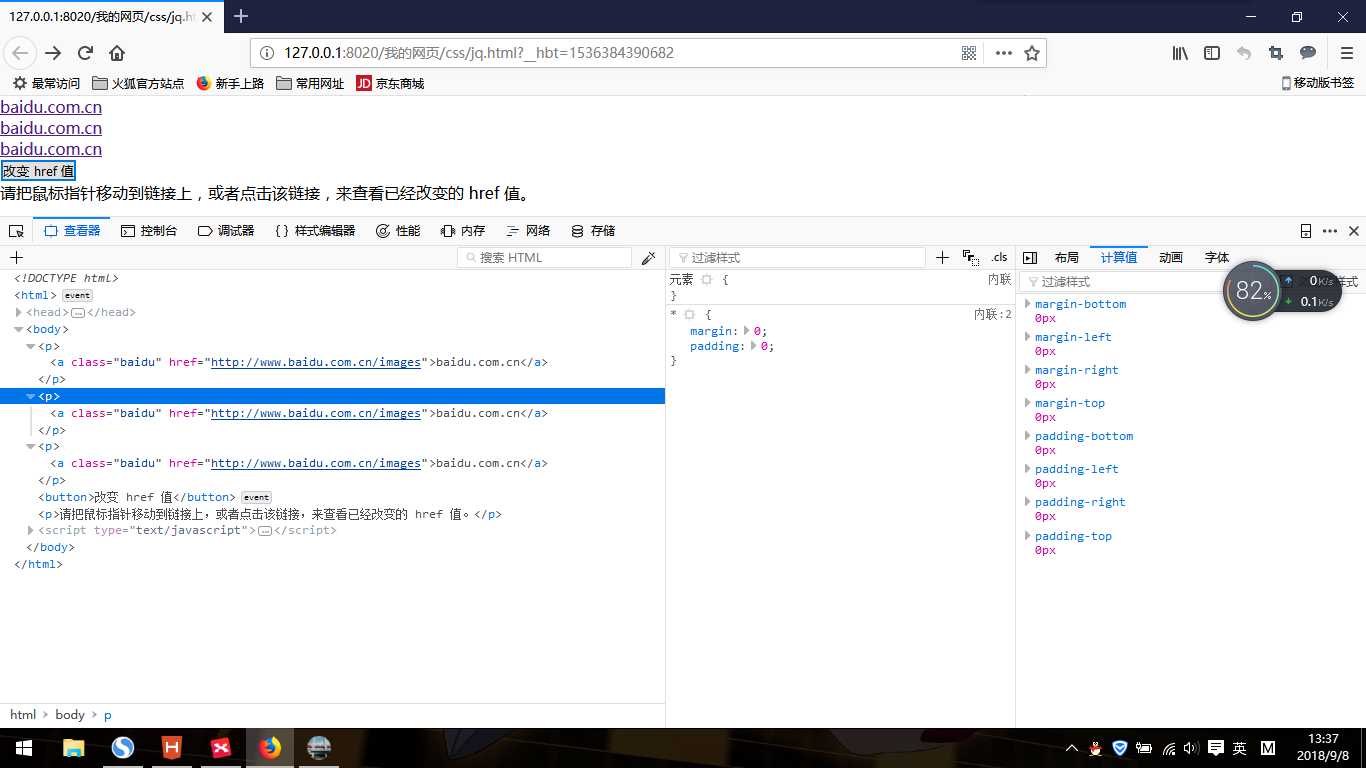Click the screenshot crop icon in toolbar
The height and width of the screenshot is (768, 1366).
point(1275,53)
